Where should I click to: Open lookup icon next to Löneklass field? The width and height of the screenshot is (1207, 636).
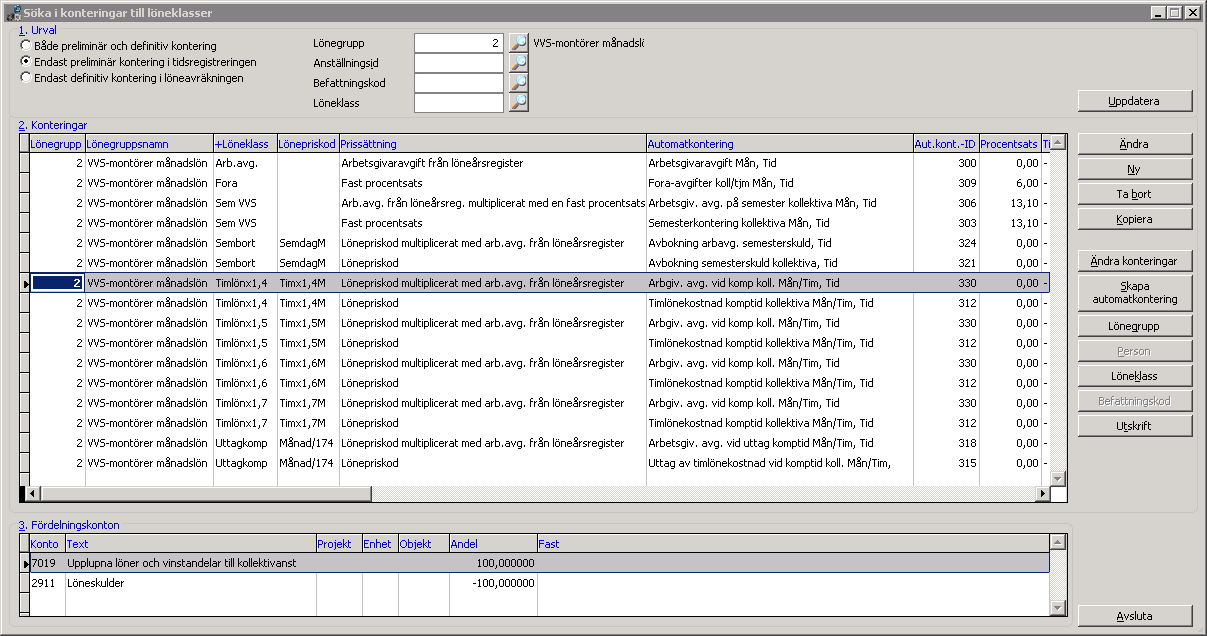(x=518, y=103)
